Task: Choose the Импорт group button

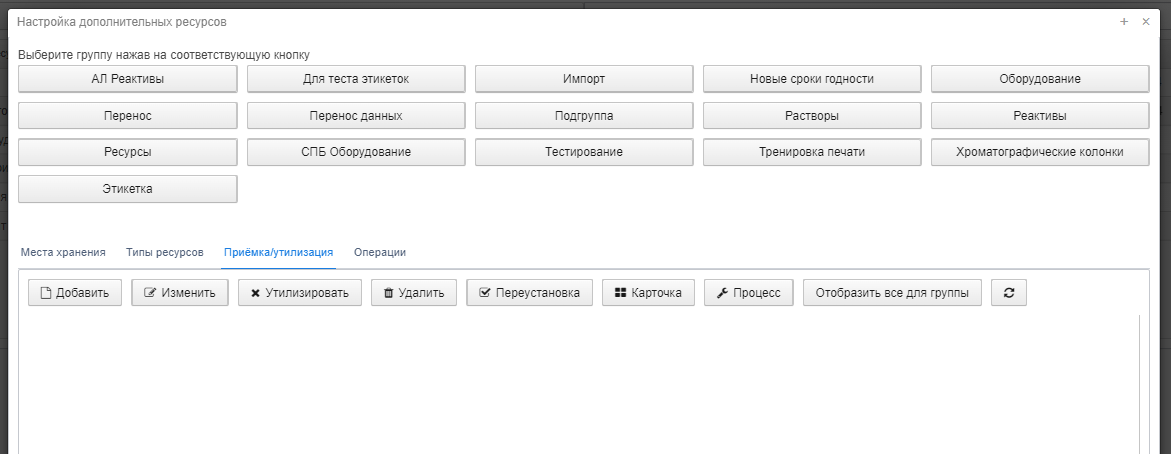Action: coord(584,78)
